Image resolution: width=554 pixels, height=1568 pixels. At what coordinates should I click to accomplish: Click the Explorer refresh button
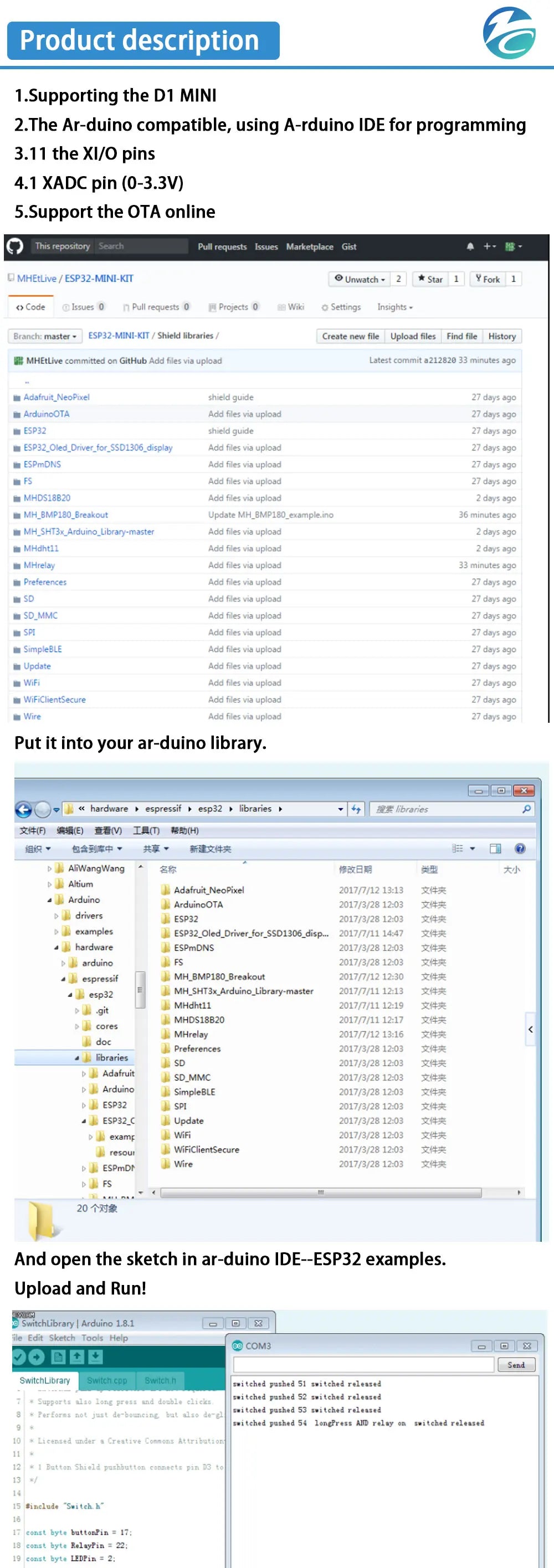click(x=356, y=809)
